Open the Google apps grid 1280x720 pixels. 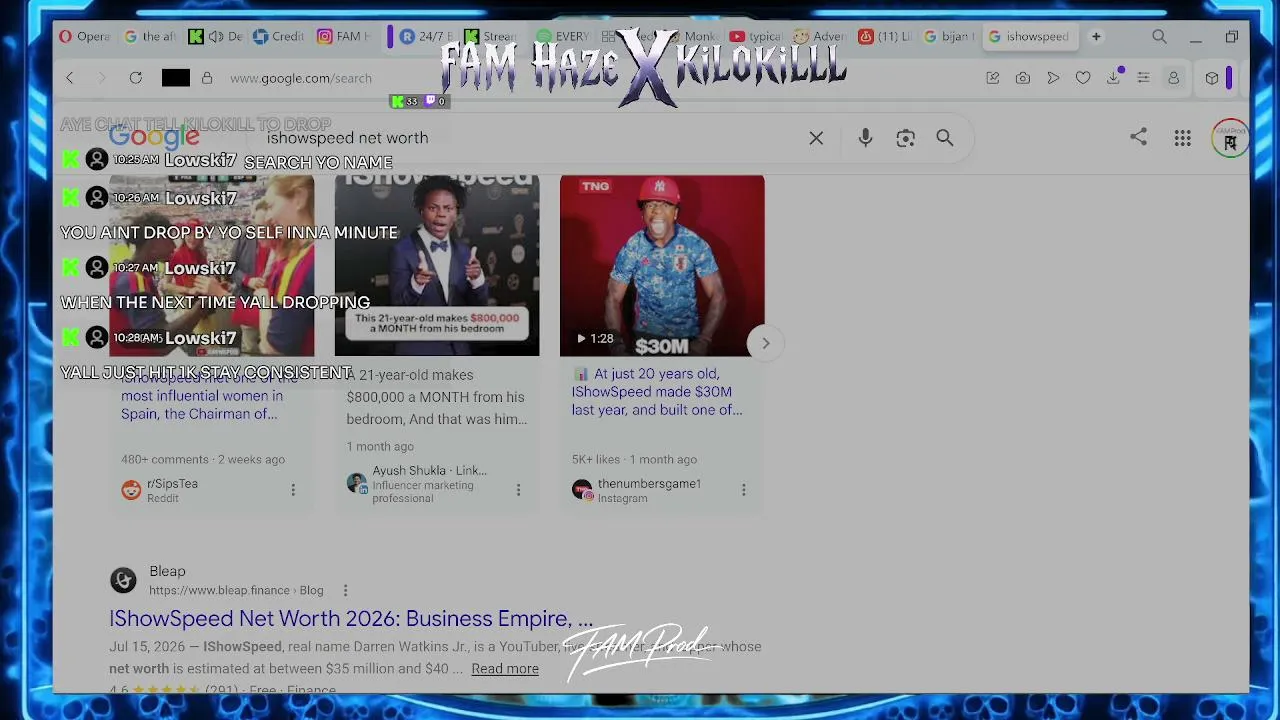(1183, 138)
